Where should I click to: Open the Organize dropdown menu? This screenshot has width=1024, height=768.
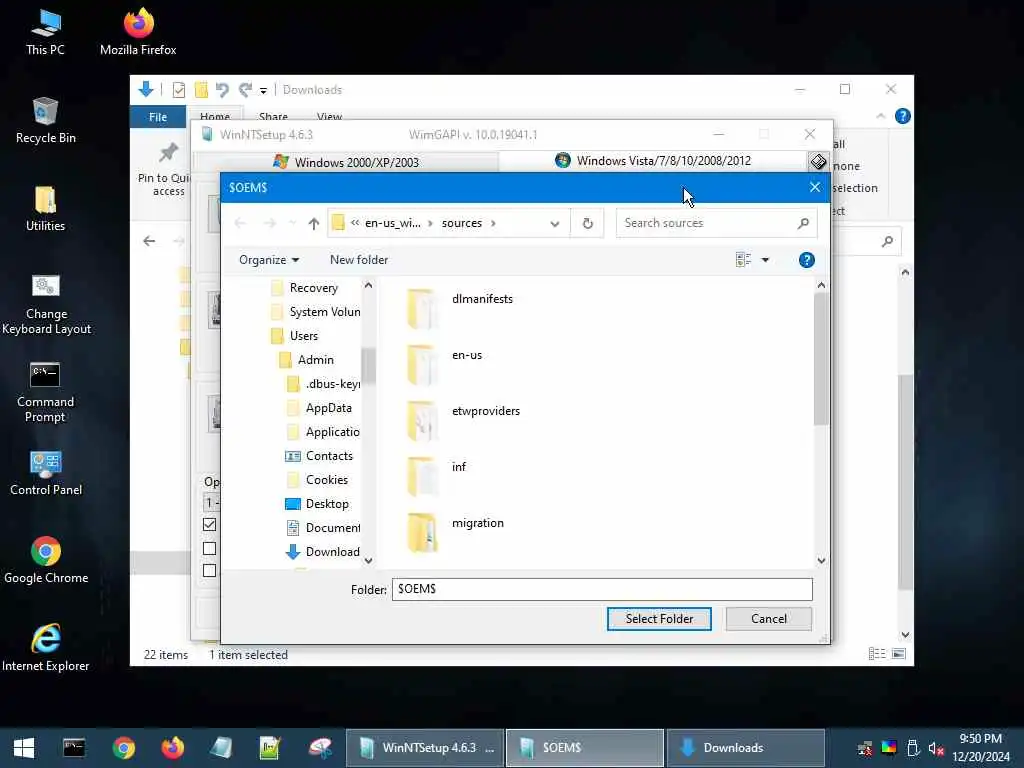coord(268,260)
